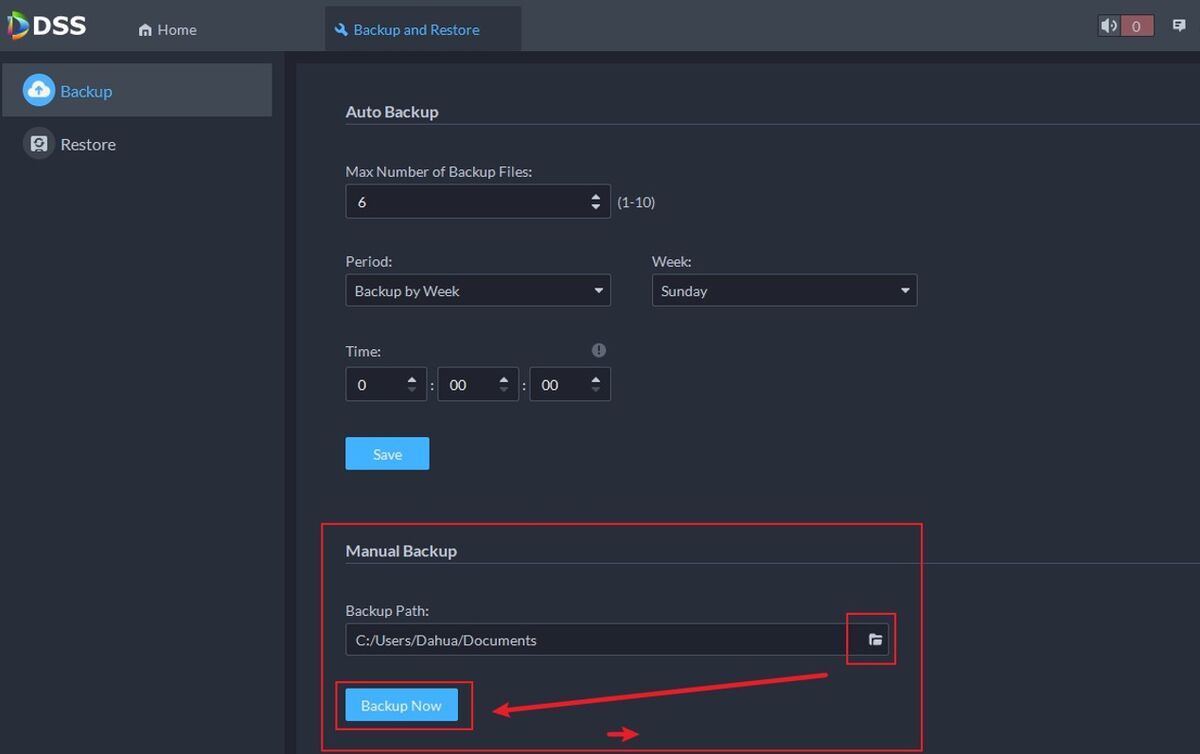The width and height of the screenshot is (1200, 754).
Task: Click the Save button
Action: point(387,453)
